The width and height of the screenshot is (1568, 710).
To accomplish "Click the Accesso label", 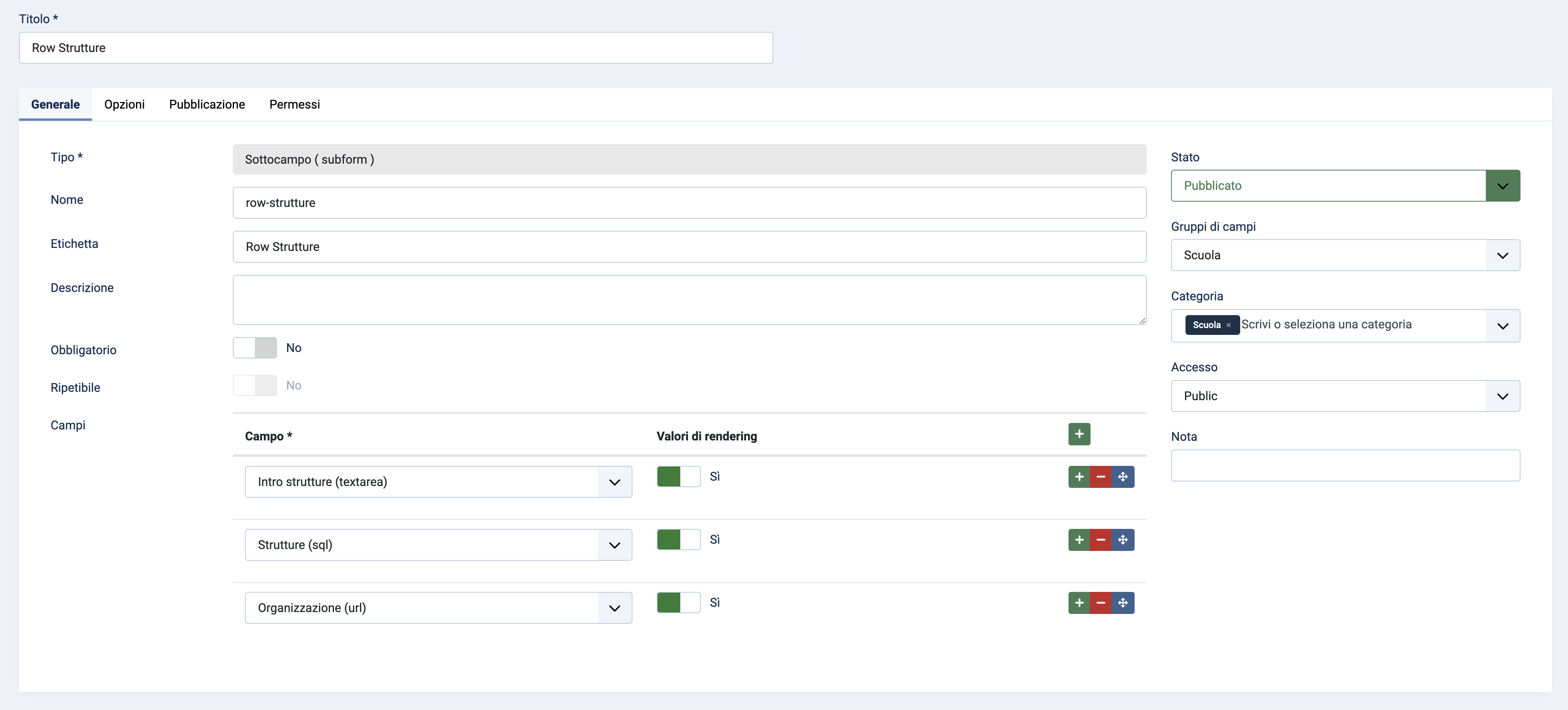I will pyautogui.click(x=1193, y=367).
